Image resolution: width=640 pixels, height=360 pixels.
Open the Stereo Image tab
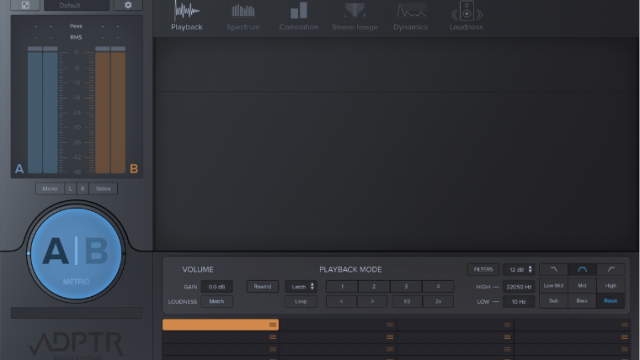click(x=354, y=16)
